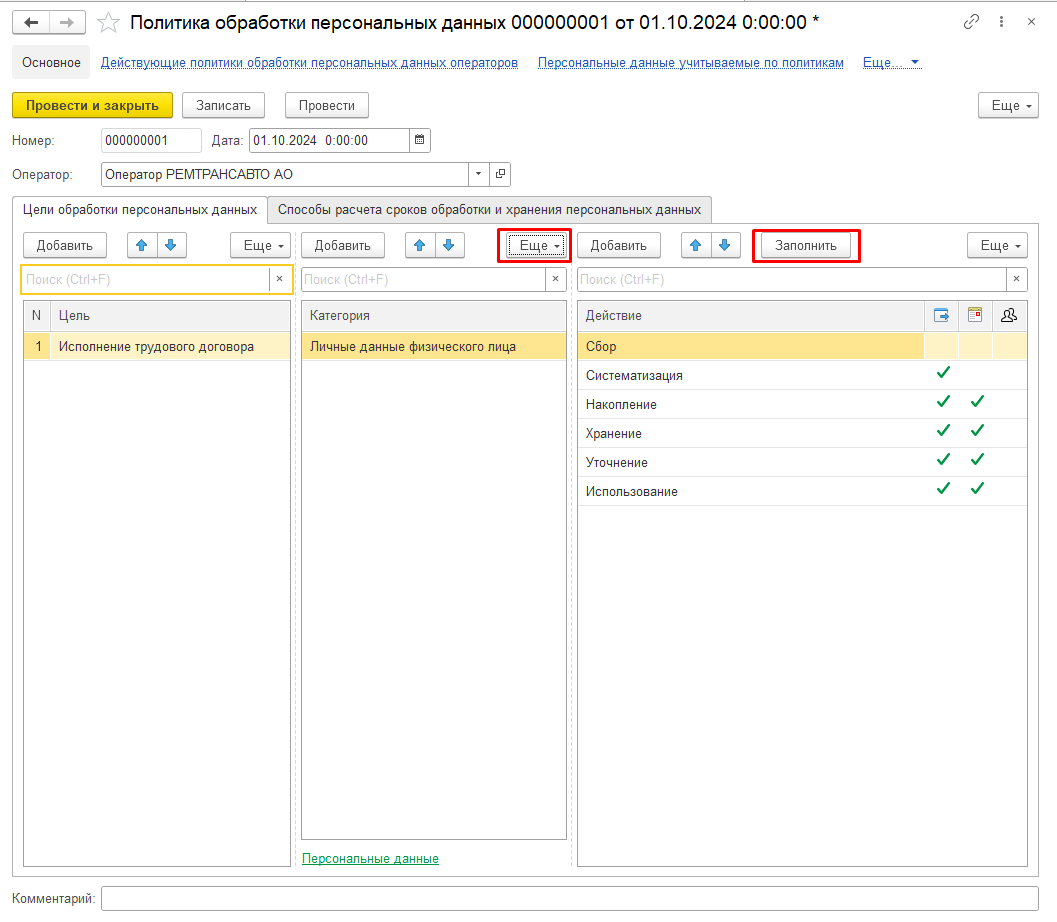Move row down in the Категория list
Image resolution: width=1057 pixels, height=922 pixels.
(449, 245)
